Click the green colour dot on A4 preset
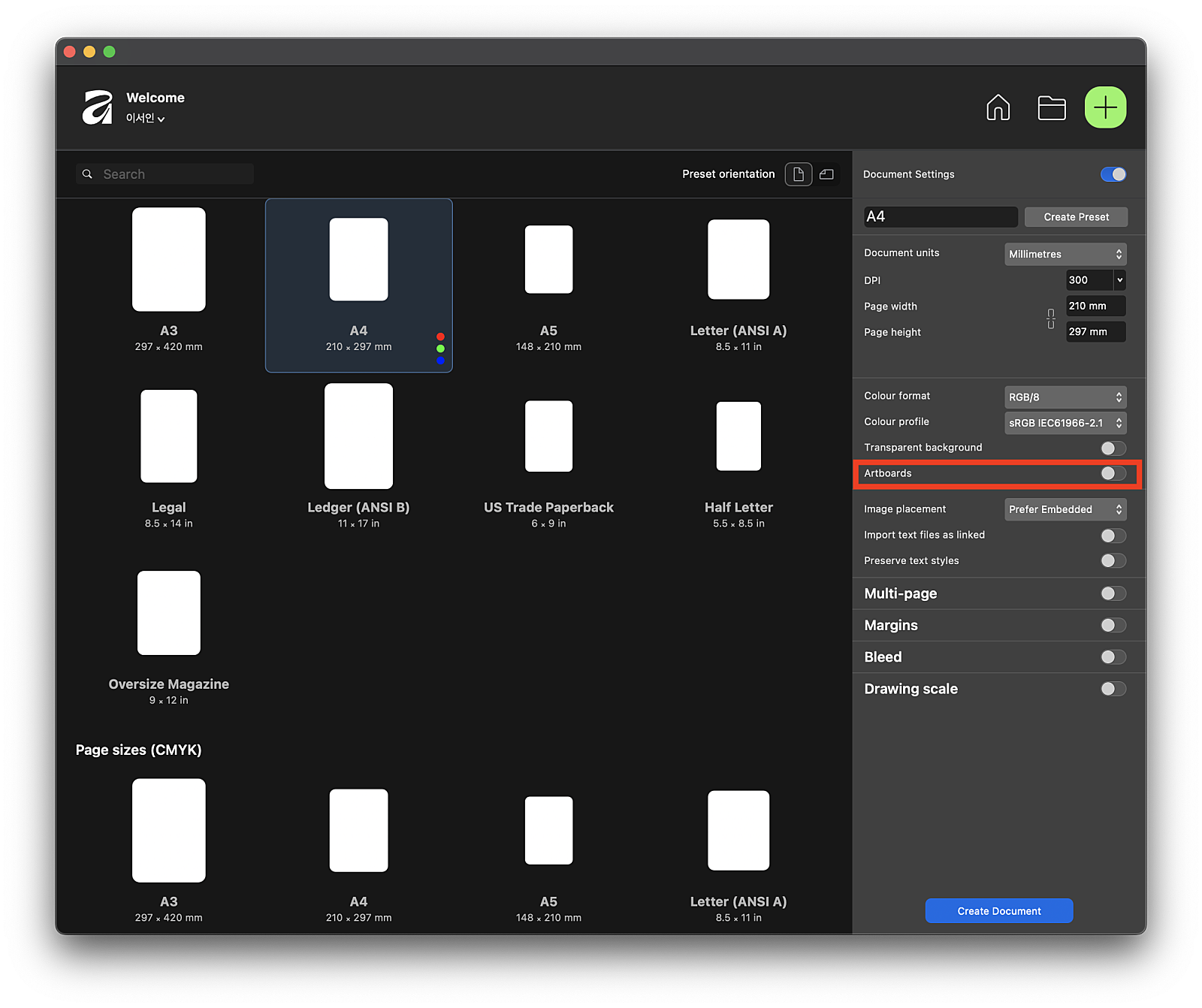Viewport: 1202px width, 1008px height. [440, 349]
